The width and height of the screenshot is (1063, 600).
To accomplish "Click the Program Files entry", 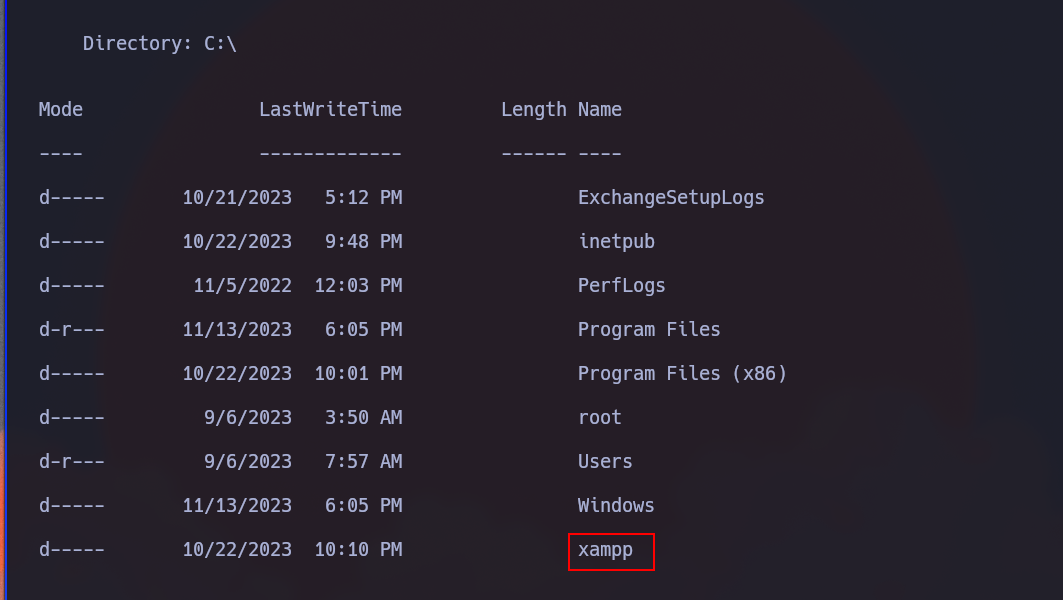I will coord(649,329).
